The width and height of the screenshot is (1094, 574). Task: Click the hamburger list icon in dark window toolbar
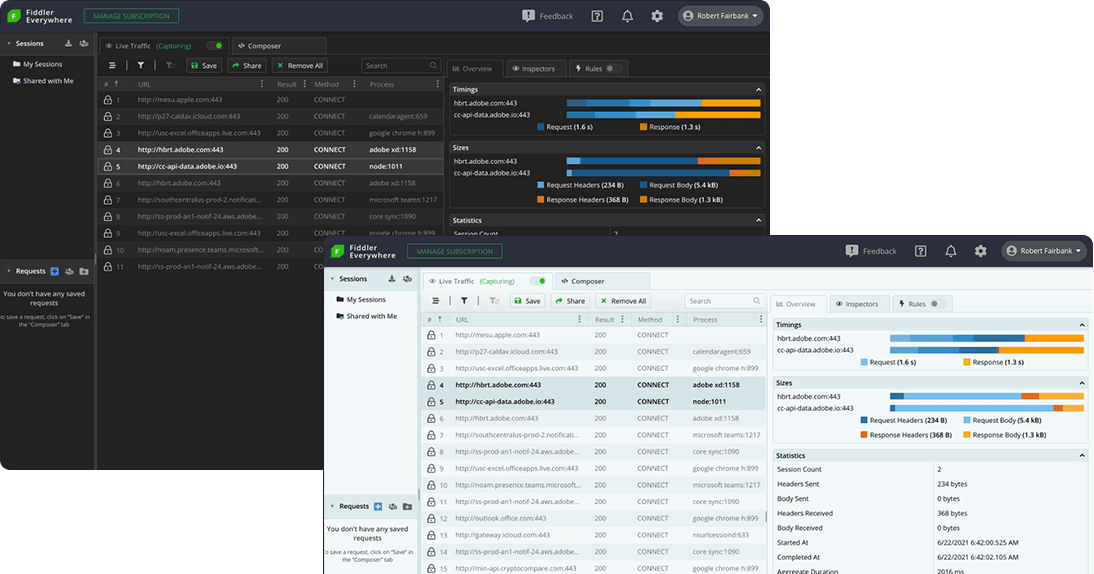(112, 66)
